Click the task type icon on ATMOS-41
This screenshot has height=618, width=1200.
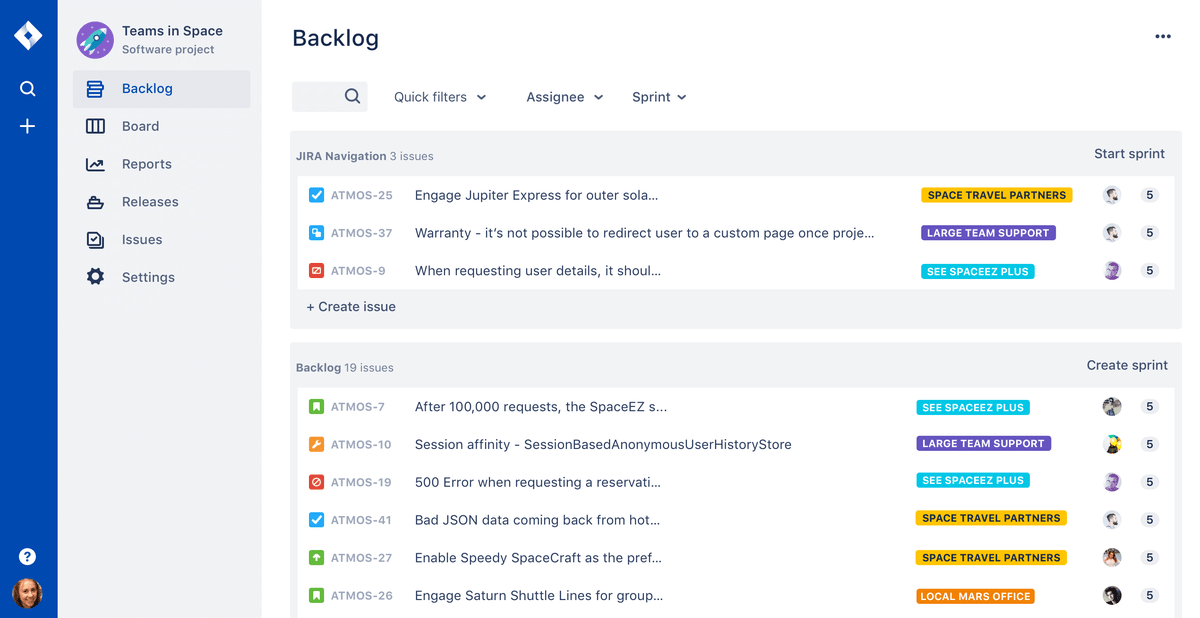316,519
